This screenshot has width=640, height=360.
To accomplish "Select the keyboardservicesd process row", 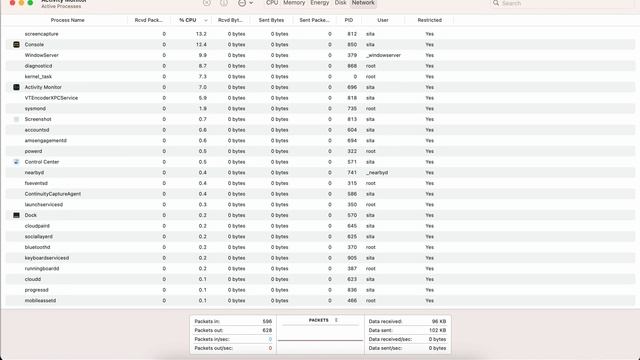I will tap(320, 258).
